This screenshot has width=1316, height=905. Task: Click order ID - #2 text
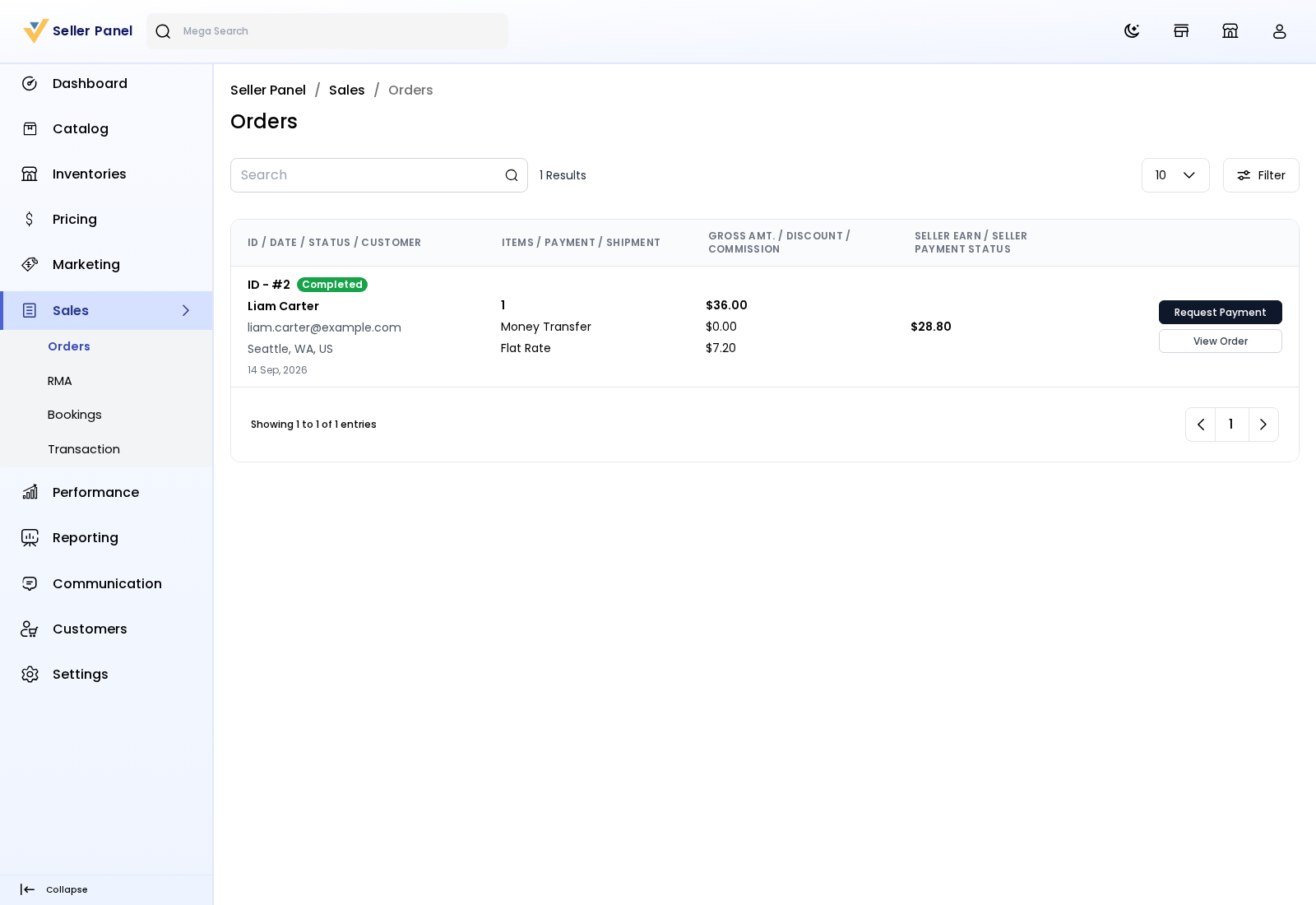point(269,285)
